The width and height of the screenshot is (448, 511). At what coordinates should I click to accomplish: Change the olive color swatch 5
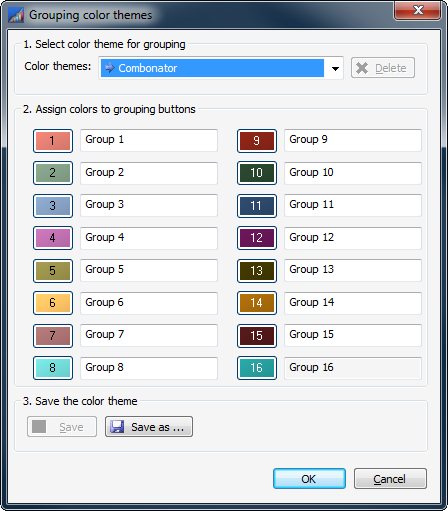point(53,271)
